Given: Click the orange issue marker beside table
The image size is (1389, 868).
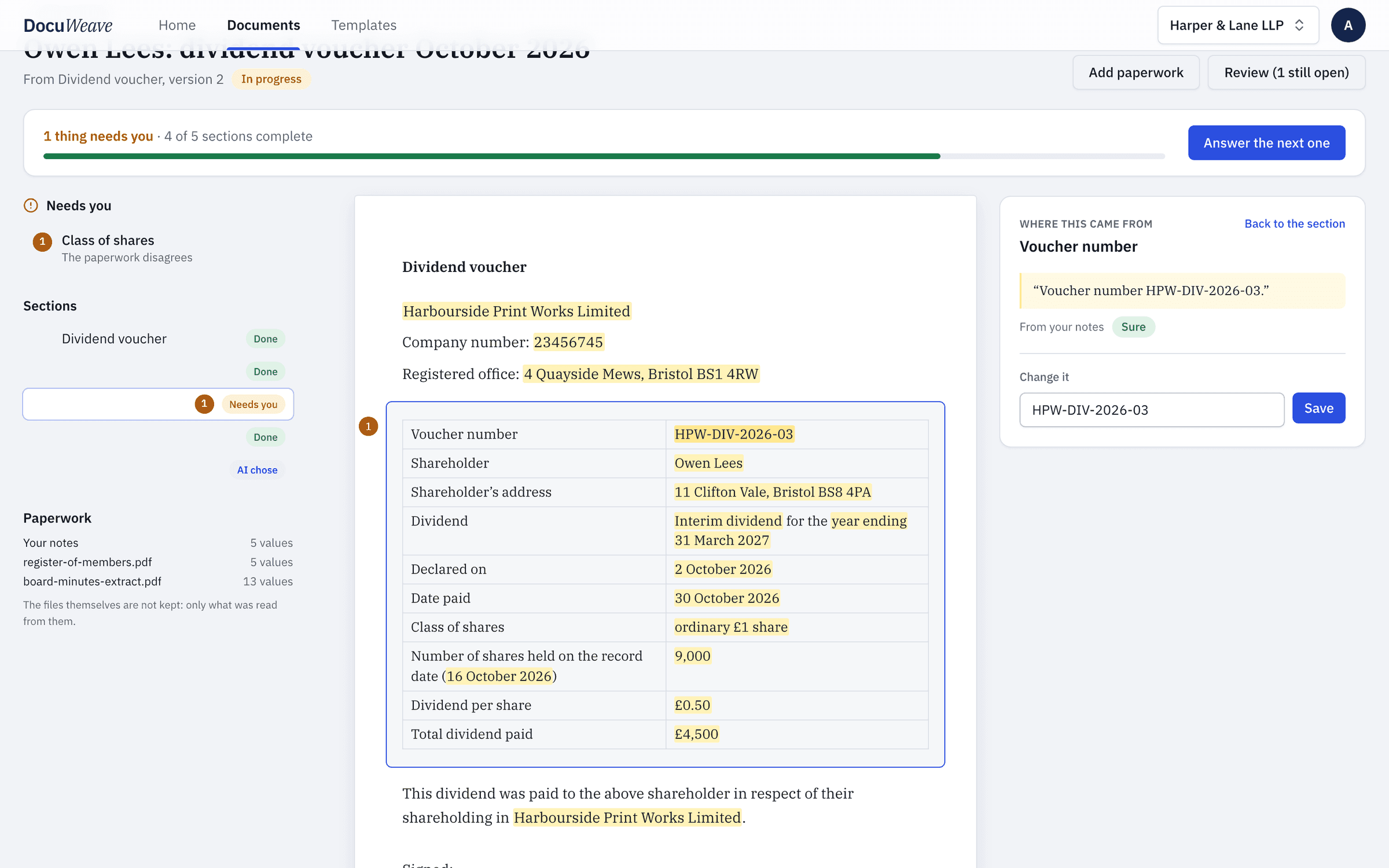Looking at the screenshot, I should 368,426.
